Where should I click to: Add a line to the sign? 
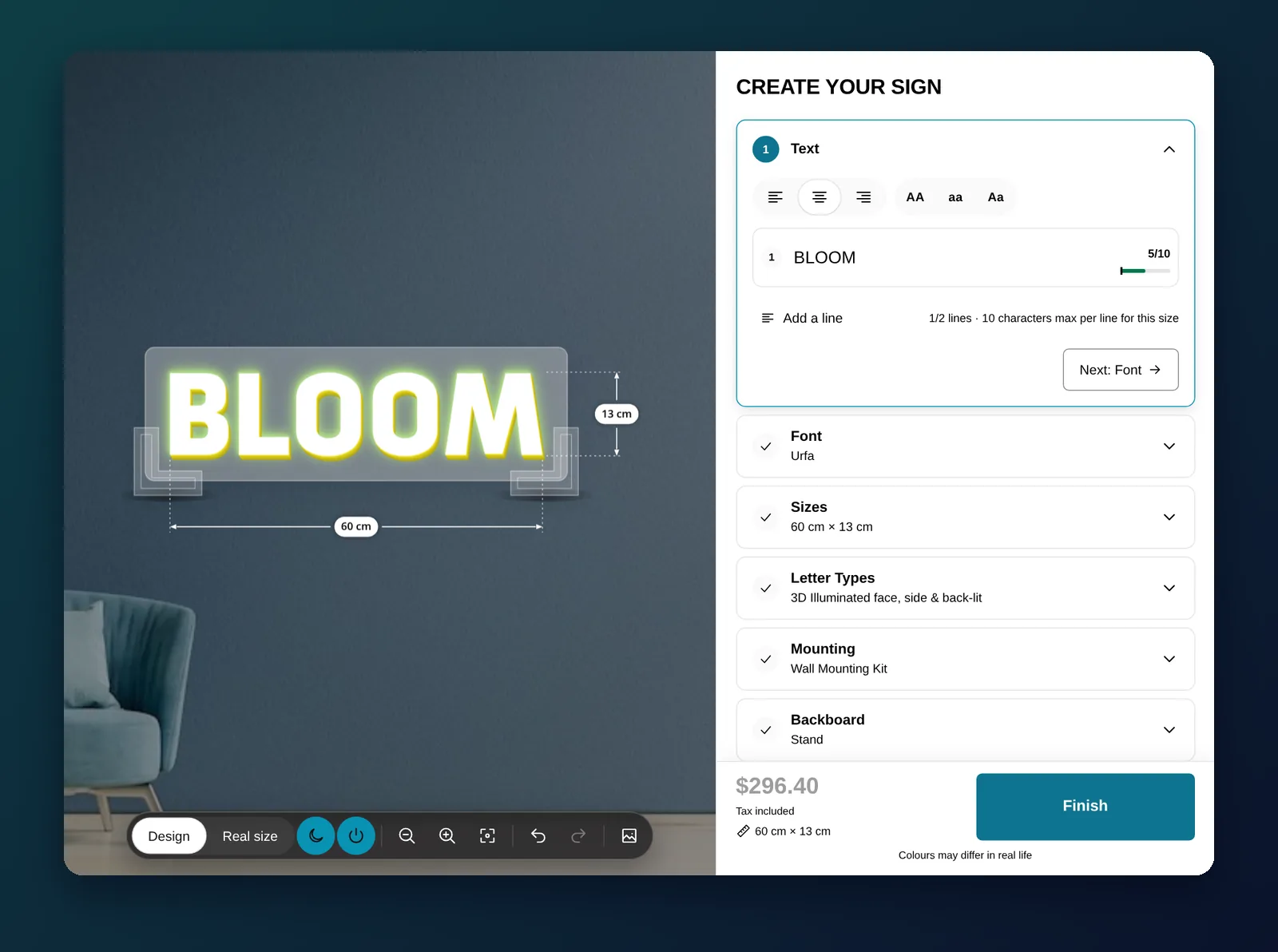(802, 318)
